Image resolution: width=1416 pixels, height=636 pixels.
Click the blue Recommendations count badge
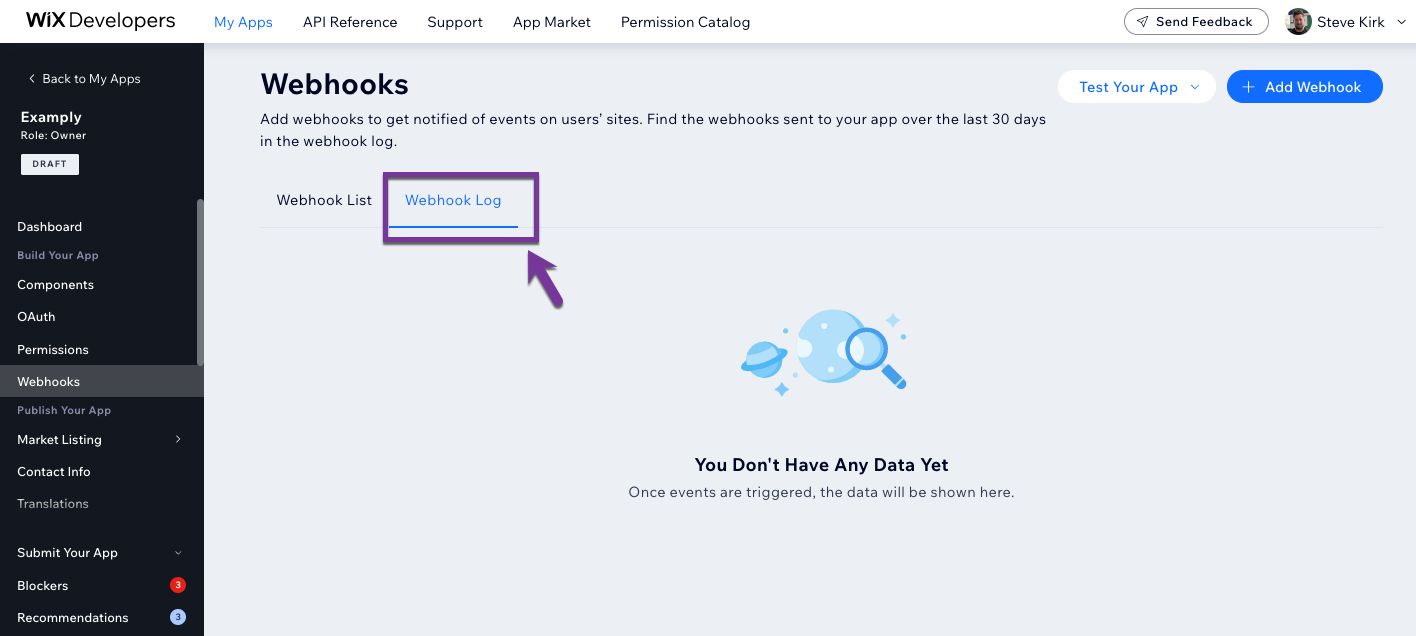pyautogui.click(x=178, y=617)
